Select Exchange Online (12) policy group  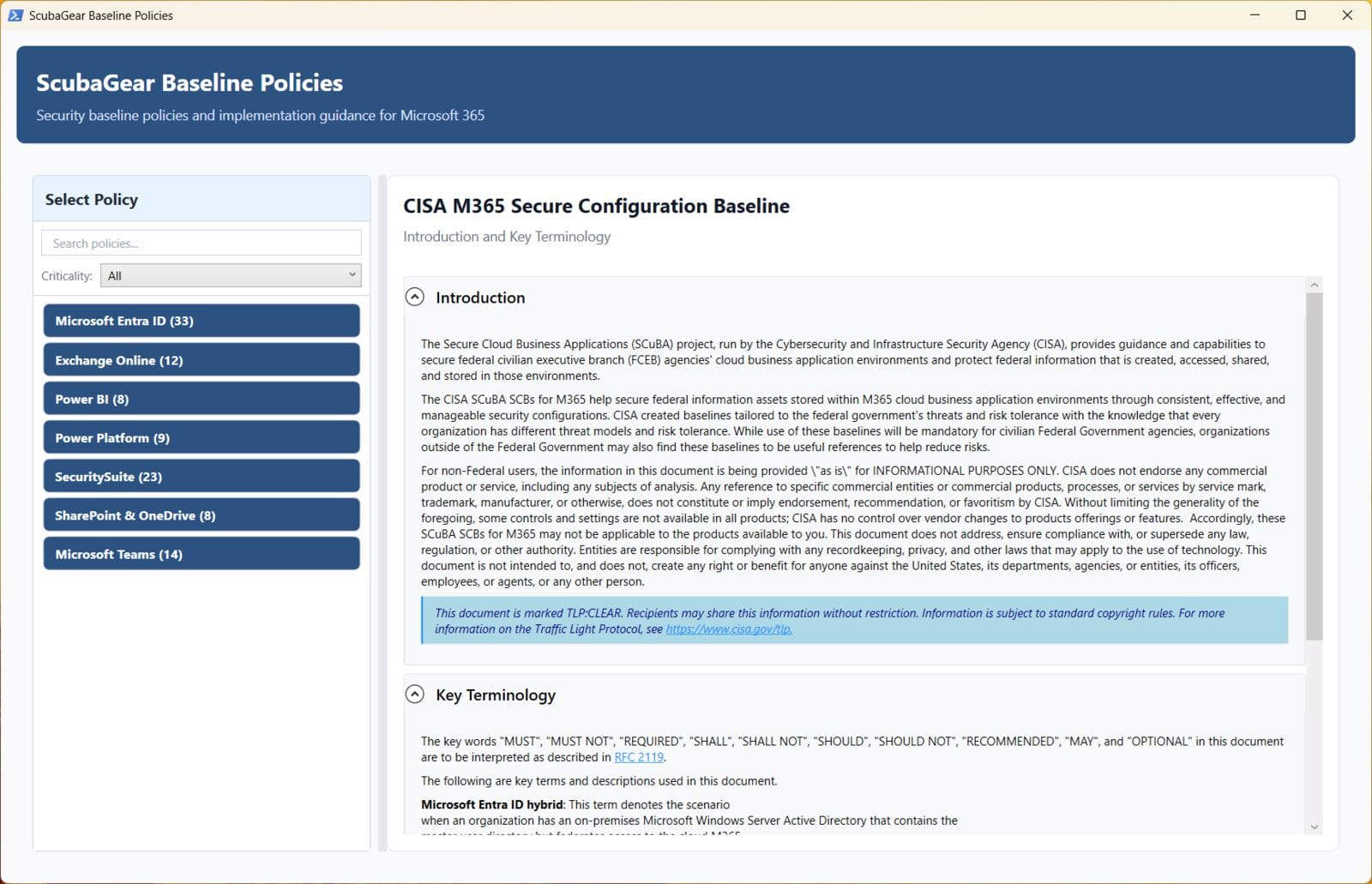click(202, 360)
